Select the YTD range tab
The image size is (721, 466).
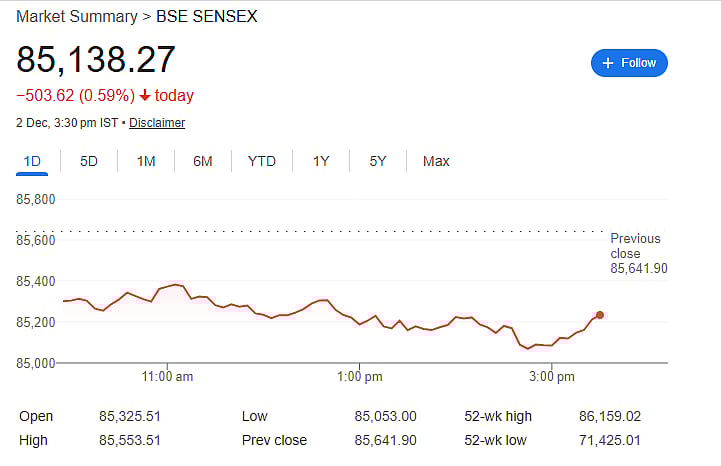pyautogui.click(x=262, y=161)
